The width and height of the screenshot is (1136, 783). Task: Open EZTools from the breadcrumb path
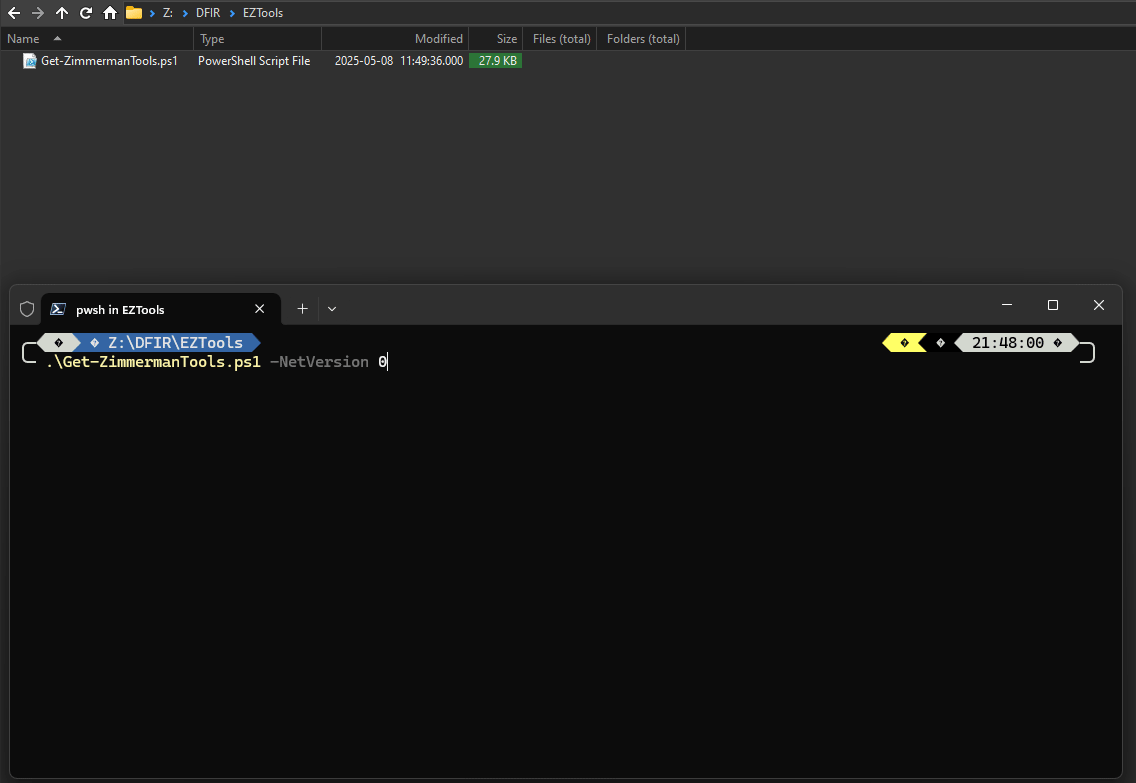pyautogui.click(x=262, y=13)
